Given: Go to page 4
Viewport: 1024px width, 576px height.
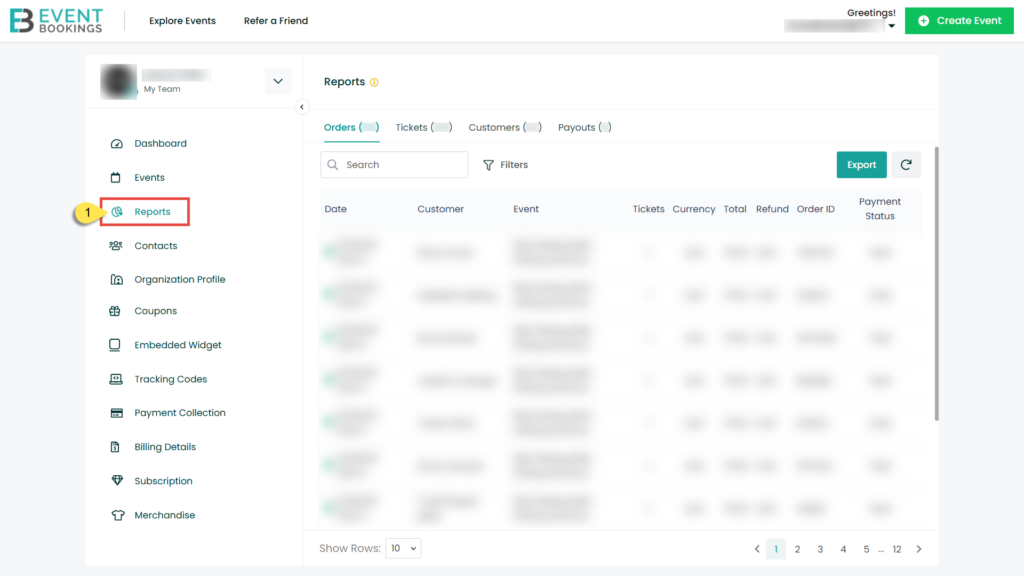Looking at the screenshot, I should [x=843, y=549].
